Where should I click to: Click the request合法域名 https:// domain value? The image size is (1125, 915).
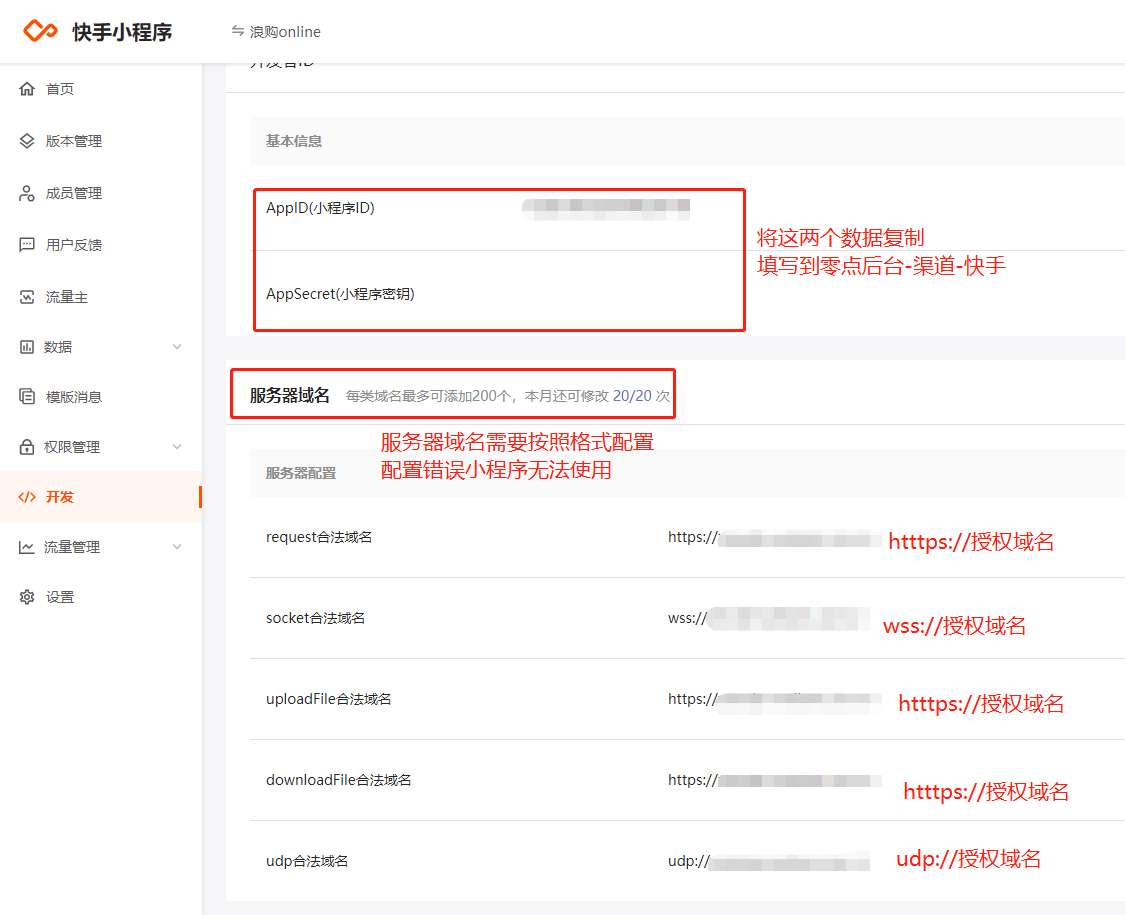tap(774, 538)
